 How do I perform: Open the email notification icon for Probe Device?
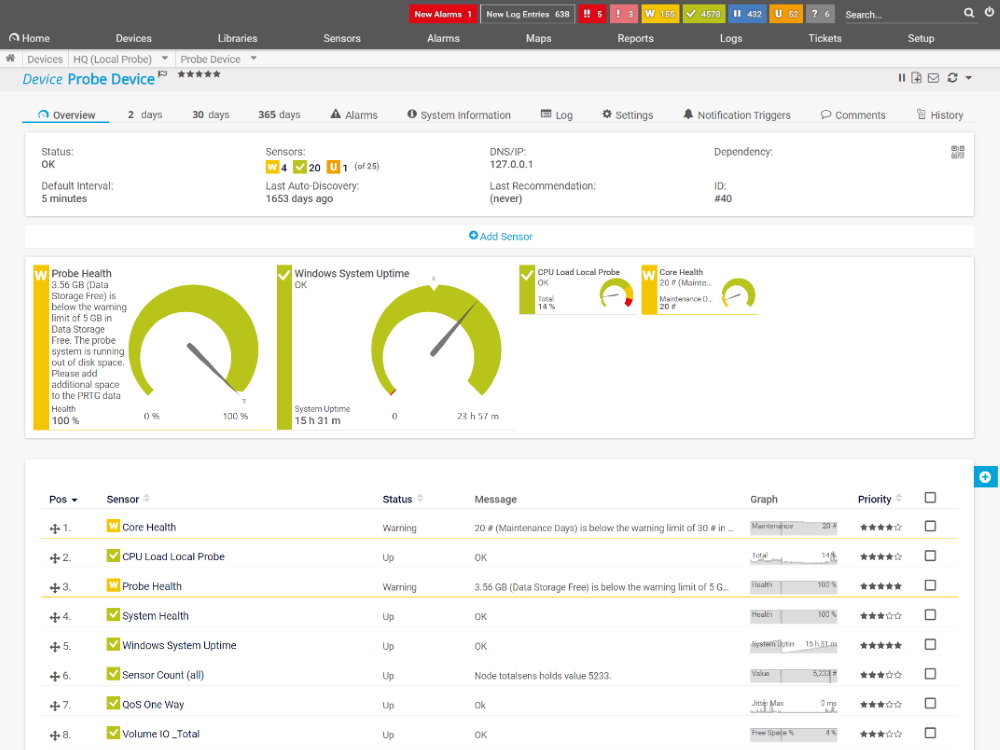(931, 77)
